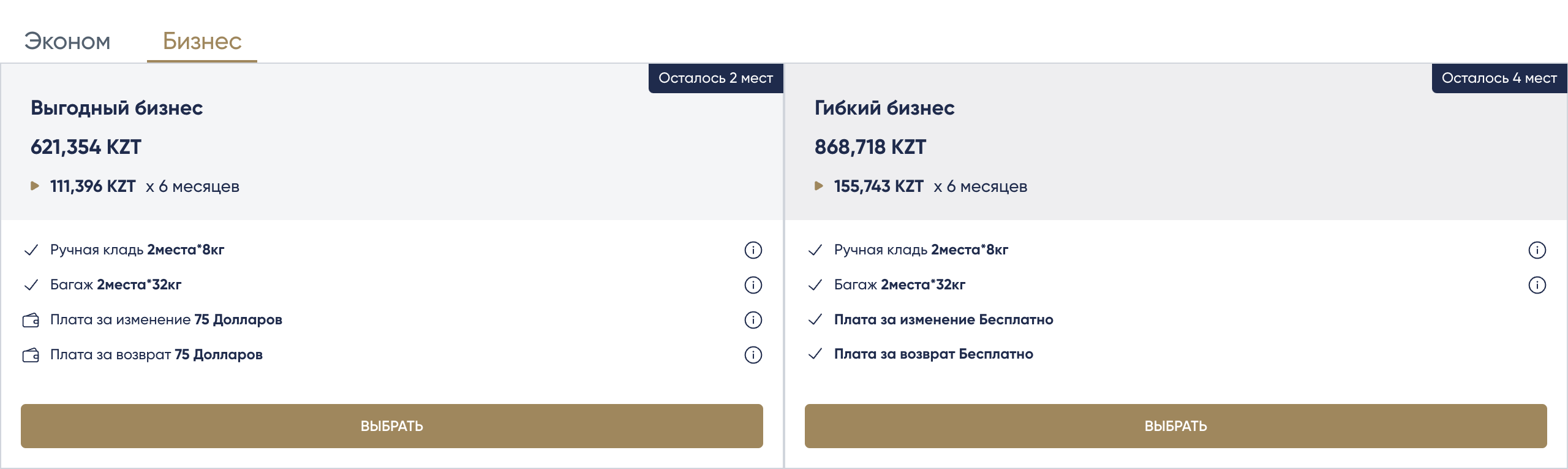Click the 621,354 KZT price

pyautogui.click(x=86, y=147)
